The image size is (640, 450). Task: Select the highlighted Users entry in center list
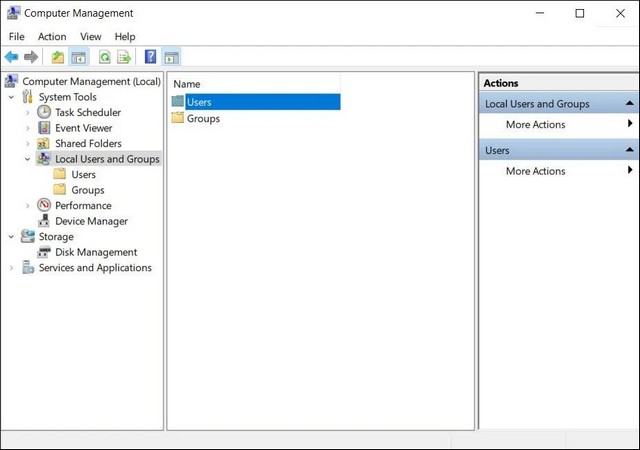pos(262,102)
